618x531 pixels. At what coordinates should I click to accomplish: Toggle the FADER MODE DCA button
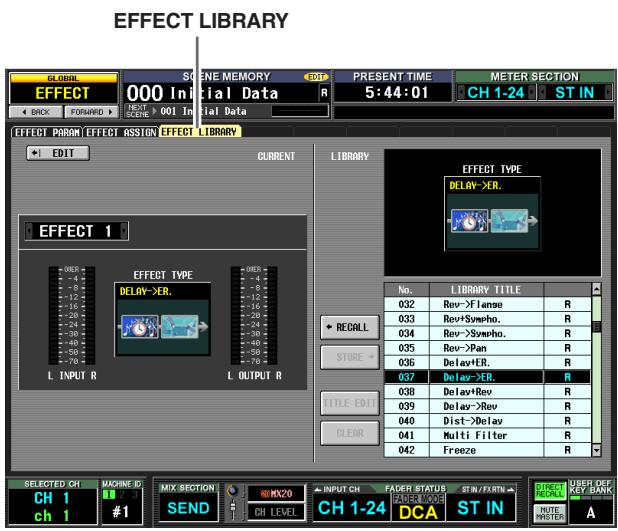tap(418, 508)
